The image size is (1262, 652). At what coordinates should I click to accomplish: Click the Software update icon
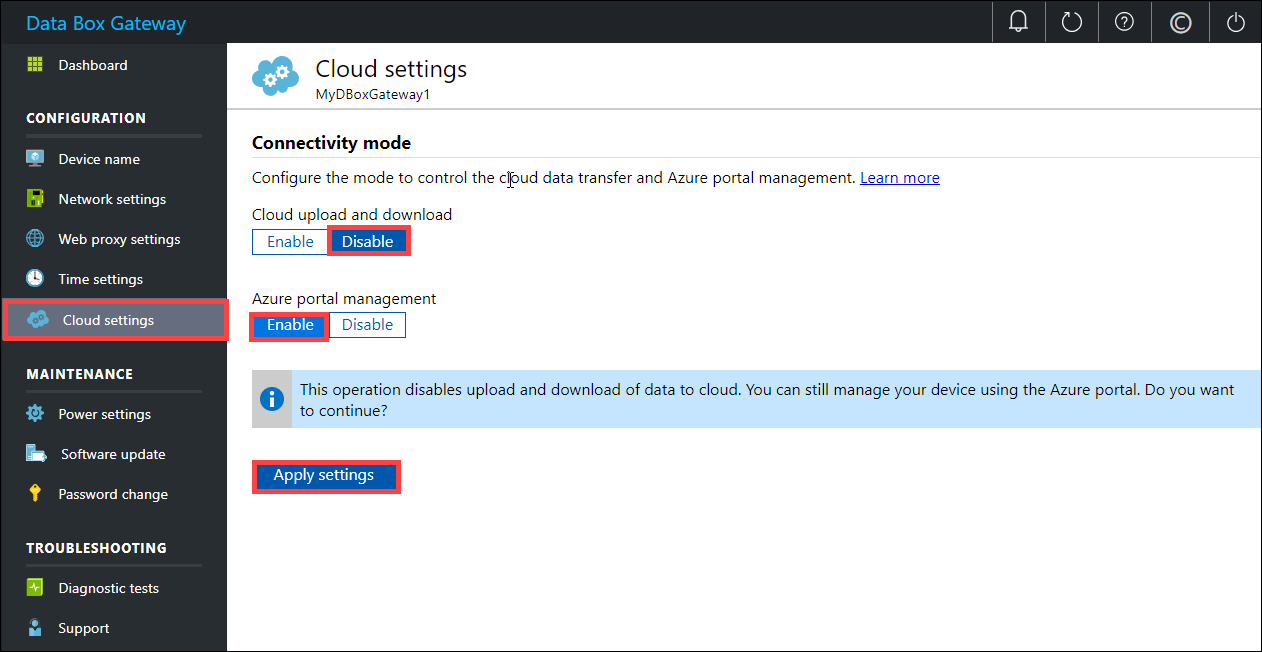tap(36, 454)
